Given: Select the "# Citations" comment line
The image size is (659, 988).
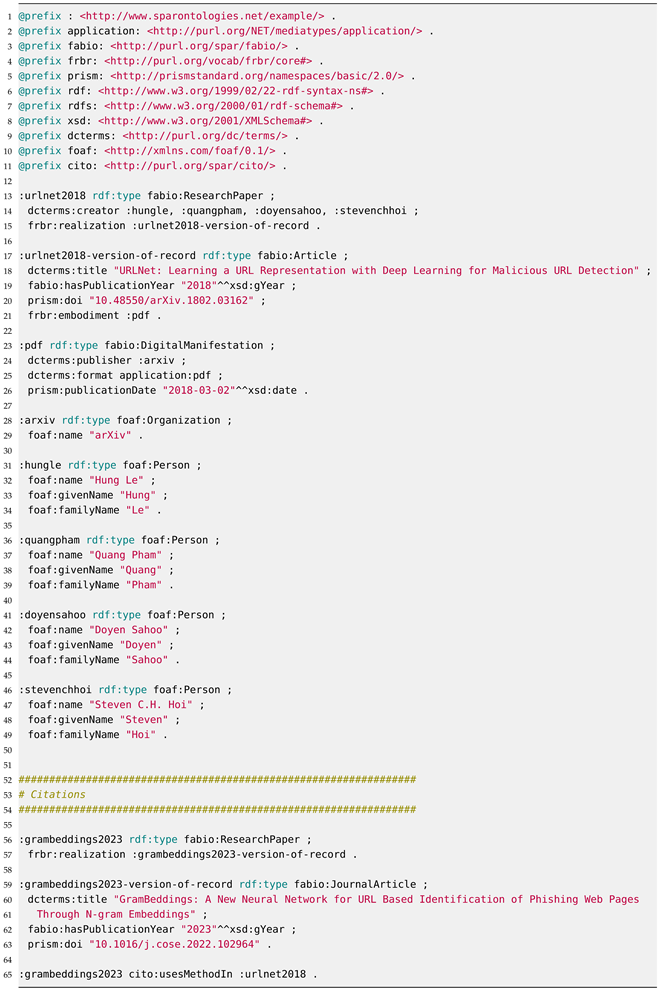Looking at the screenshot, I should click(x=52, y=795).
